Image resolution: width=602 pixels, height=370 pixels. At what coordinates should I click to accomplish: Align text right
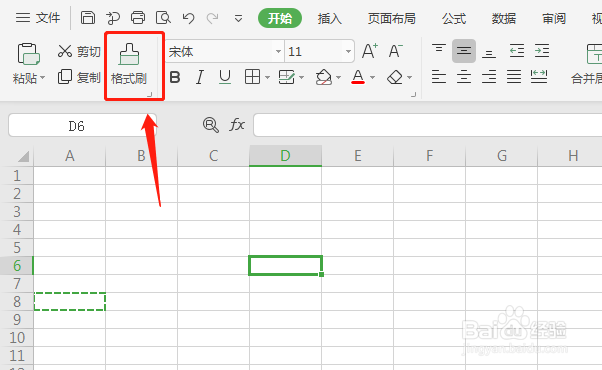click(489, 77)
